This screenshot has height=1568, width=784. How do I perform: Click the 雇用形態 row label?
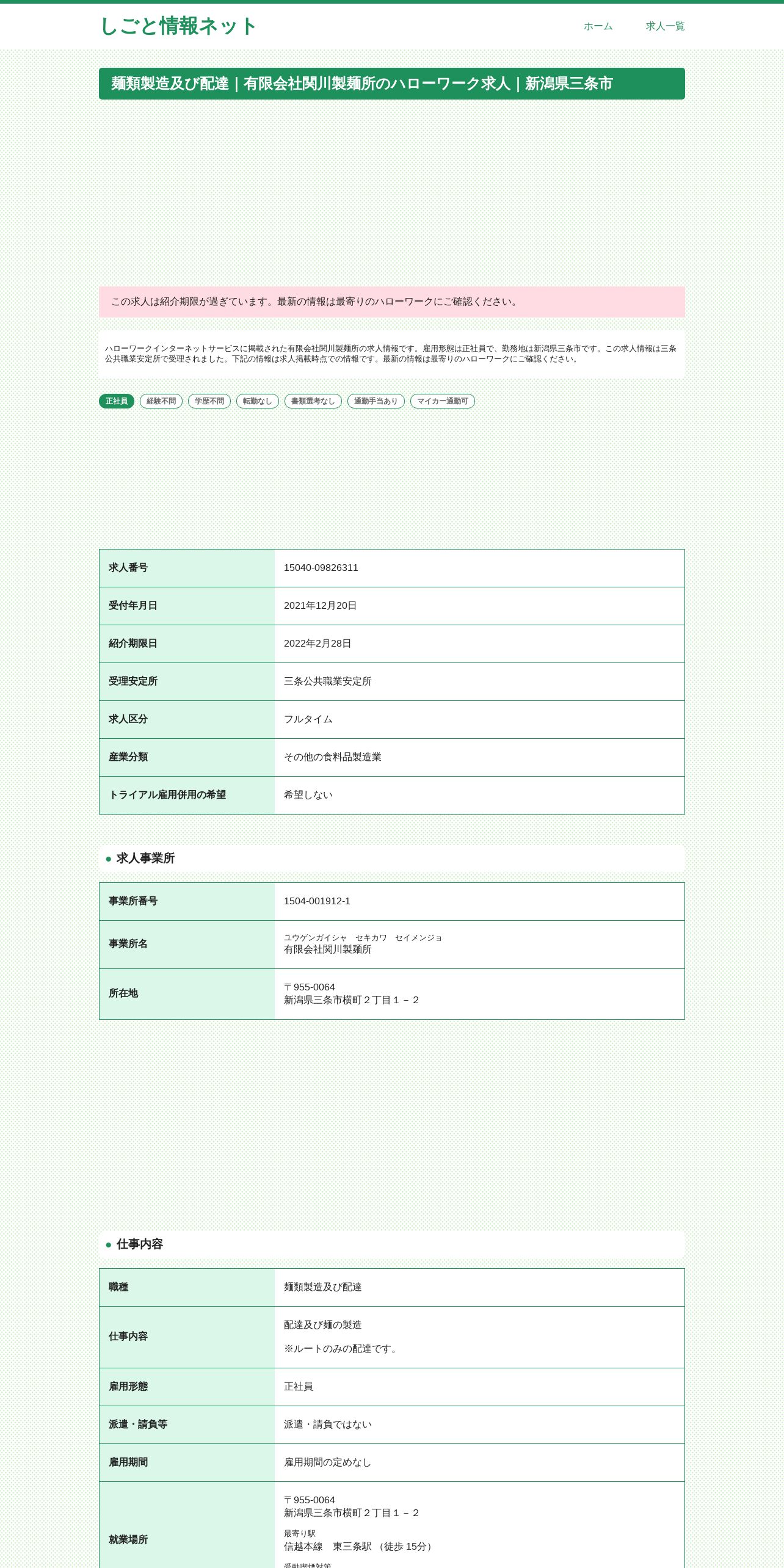pos(128,1387)
